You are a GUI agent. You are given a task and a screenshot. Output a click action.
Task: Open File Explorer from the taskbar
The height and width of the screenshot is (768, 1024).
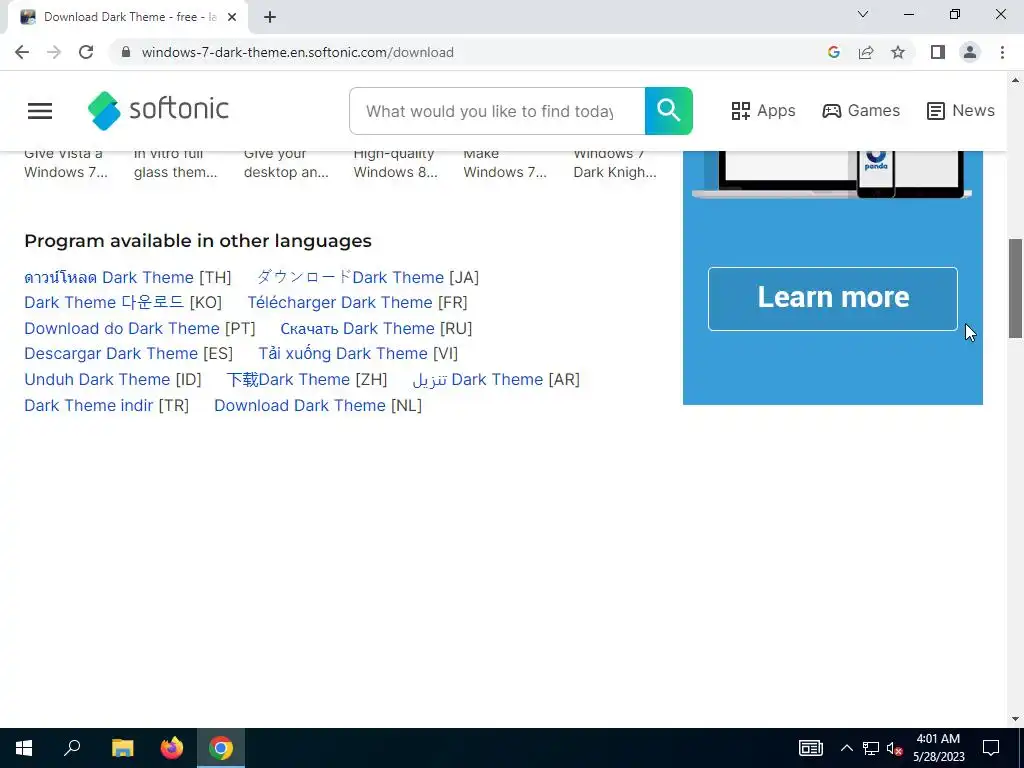pyautogui.click(x=122, y=748)
